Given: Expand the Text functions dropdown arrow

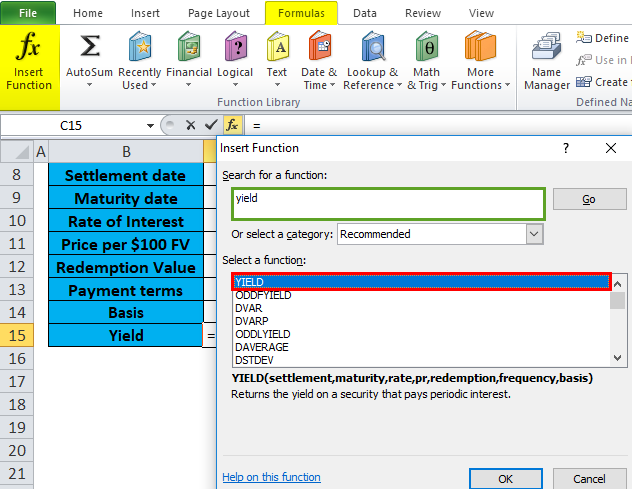Looking at the screenshot, I should [x=277, y=85].
